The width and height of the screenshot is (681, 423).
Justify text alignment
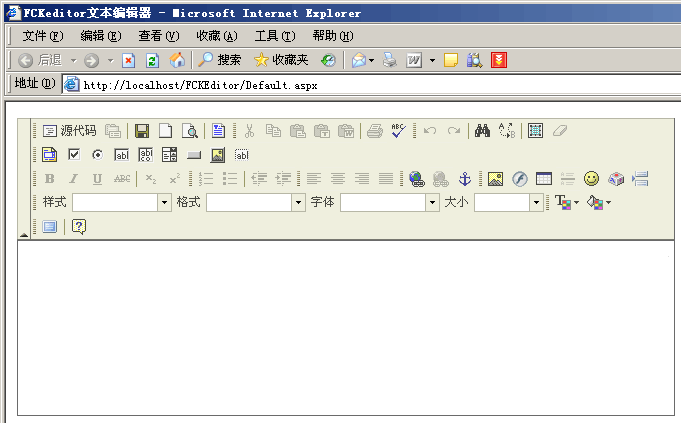(x=386, y=179)
